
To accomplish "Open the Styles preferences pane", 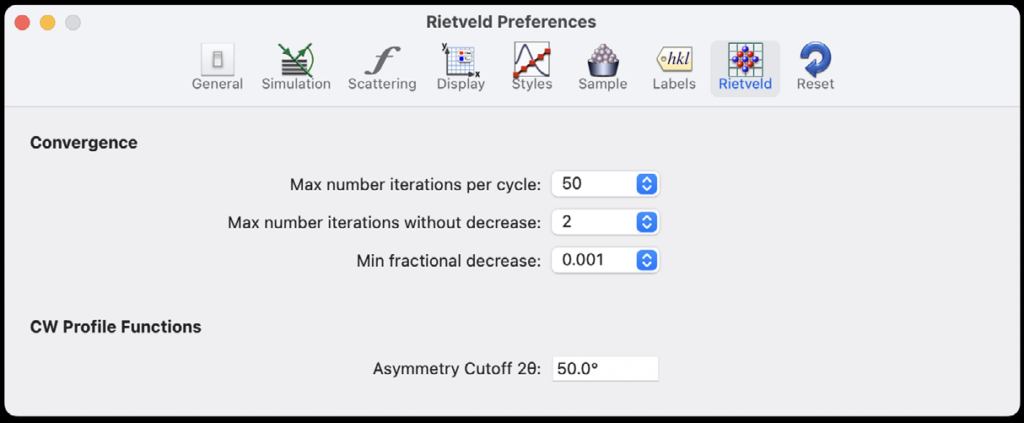I will coord(532,62).
